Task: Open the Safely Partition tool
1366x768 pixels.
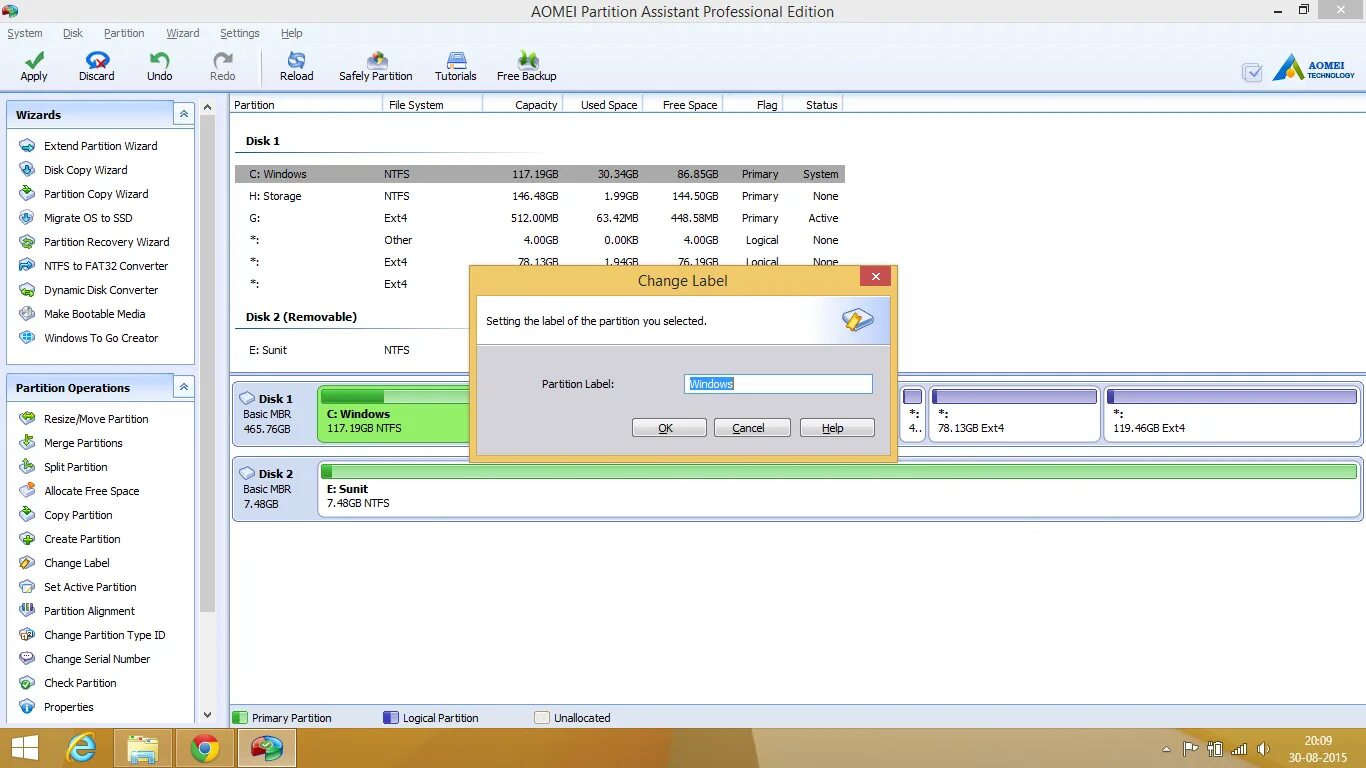Action: [376, 67]
